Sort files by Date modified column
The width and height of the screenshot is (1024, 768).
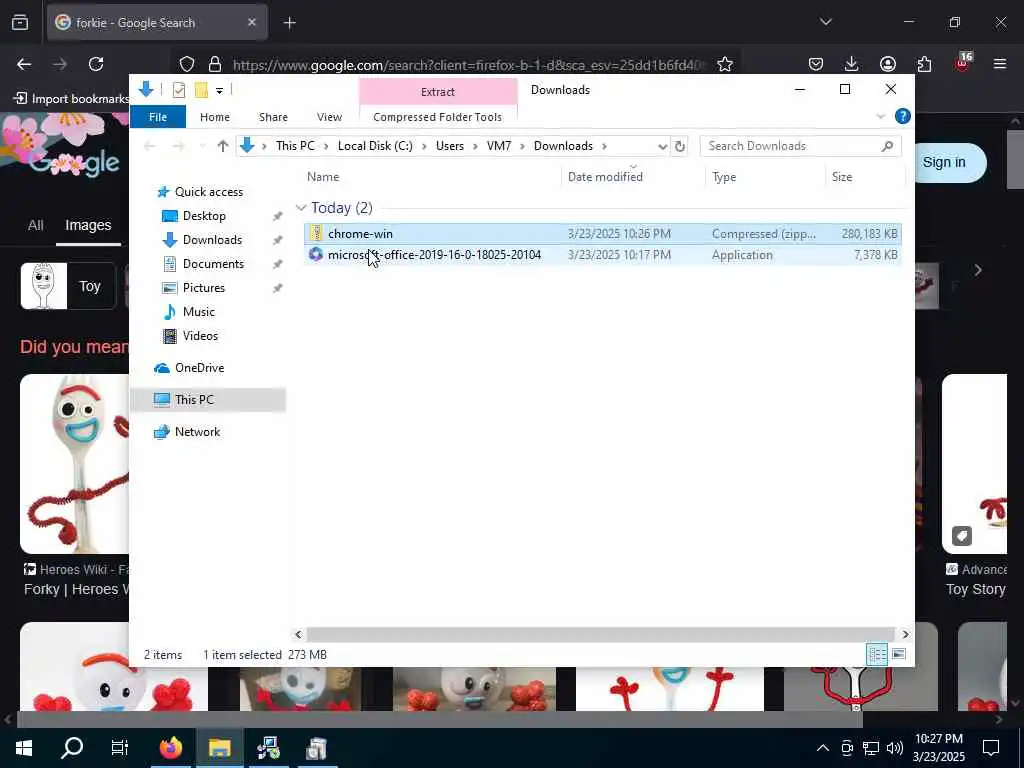605,177
